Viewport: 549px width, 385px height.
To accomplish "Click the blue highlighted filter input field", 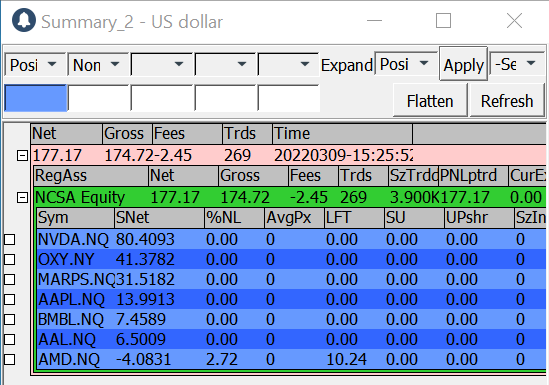I will tap(35, 98).
